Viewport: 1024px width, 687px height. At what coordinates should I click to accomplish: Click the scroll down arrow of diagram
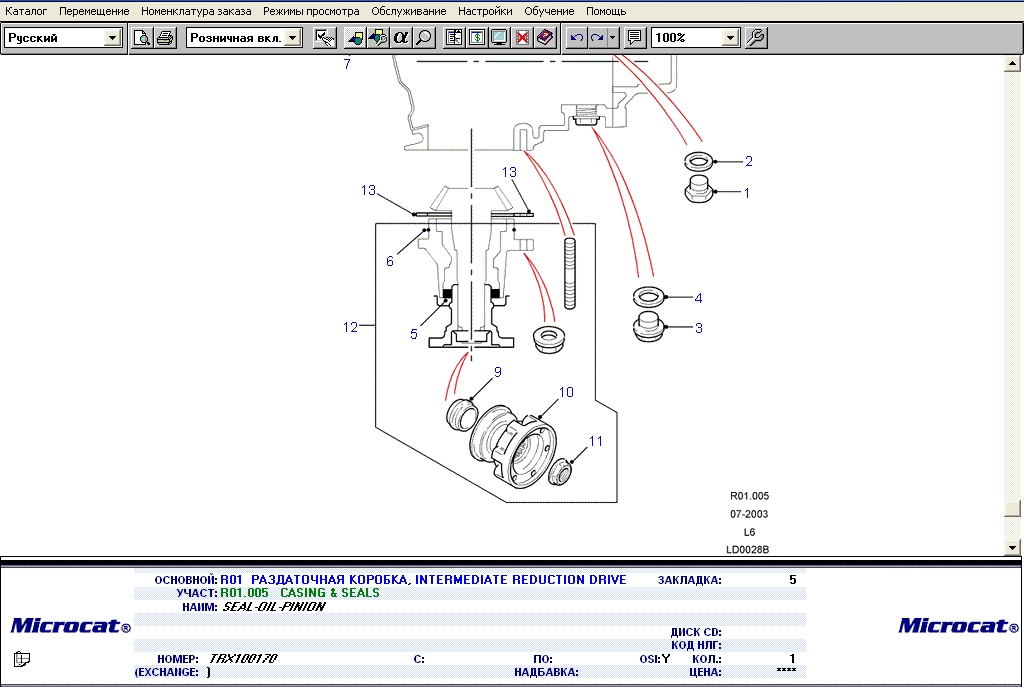pyautogui.click(x=1012, y=547)
